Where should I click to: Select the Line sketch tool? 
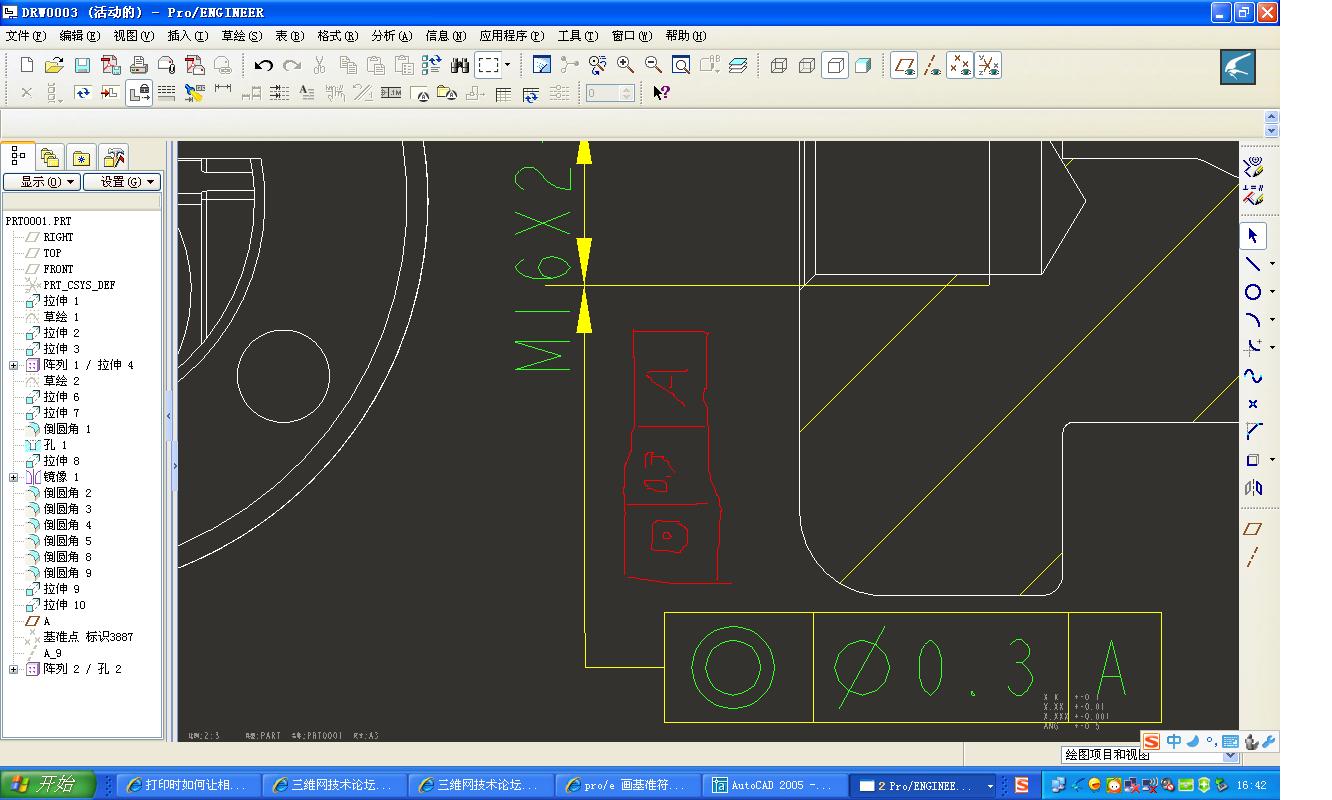1252,264
